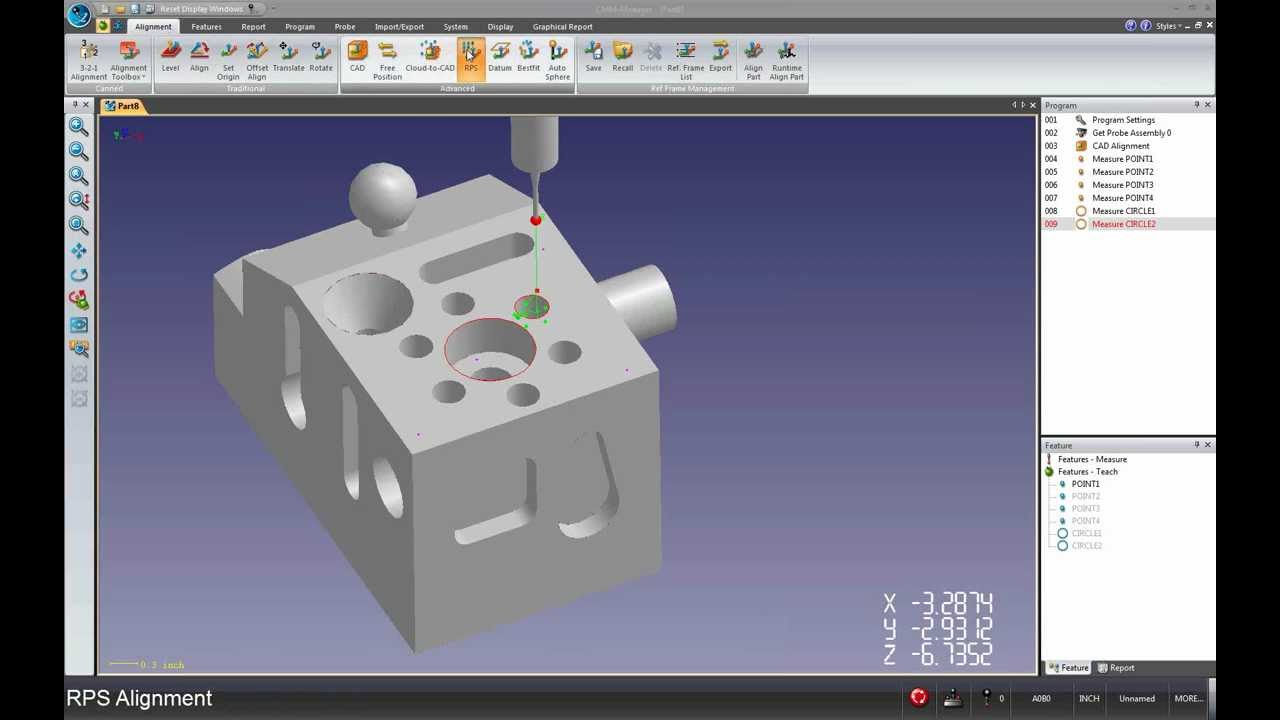Select CIRCLE2 in Feature tree

coord(1086,546)
